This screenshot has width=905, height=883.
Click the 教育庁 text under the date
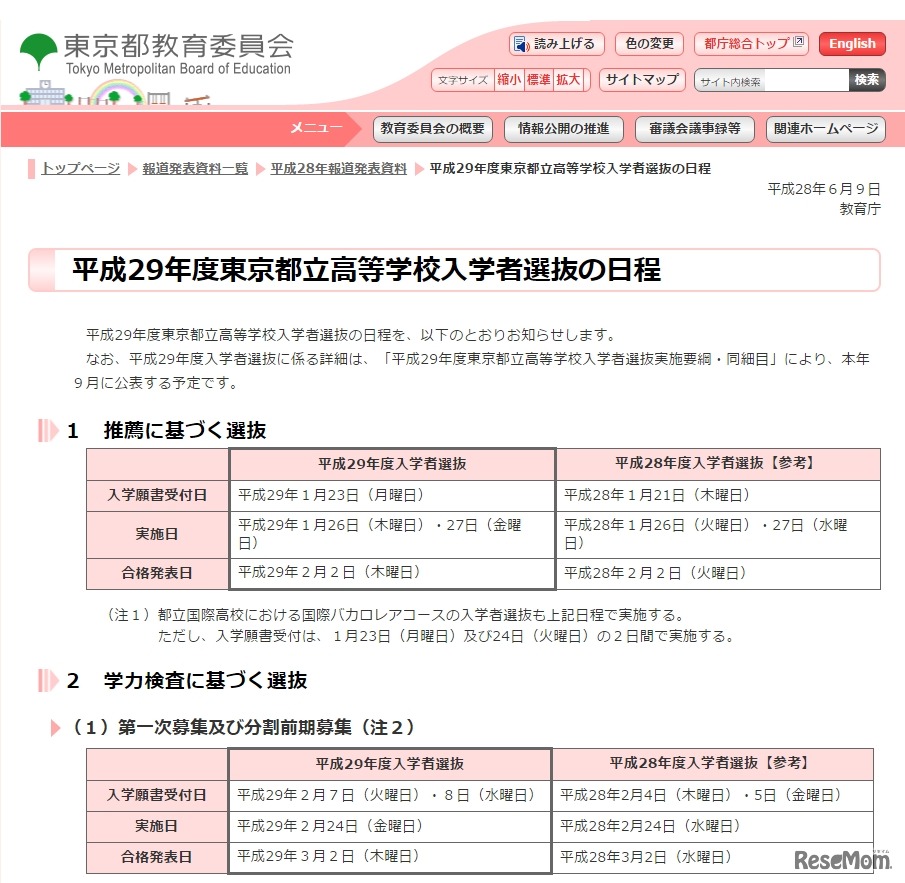click(860, 209)
